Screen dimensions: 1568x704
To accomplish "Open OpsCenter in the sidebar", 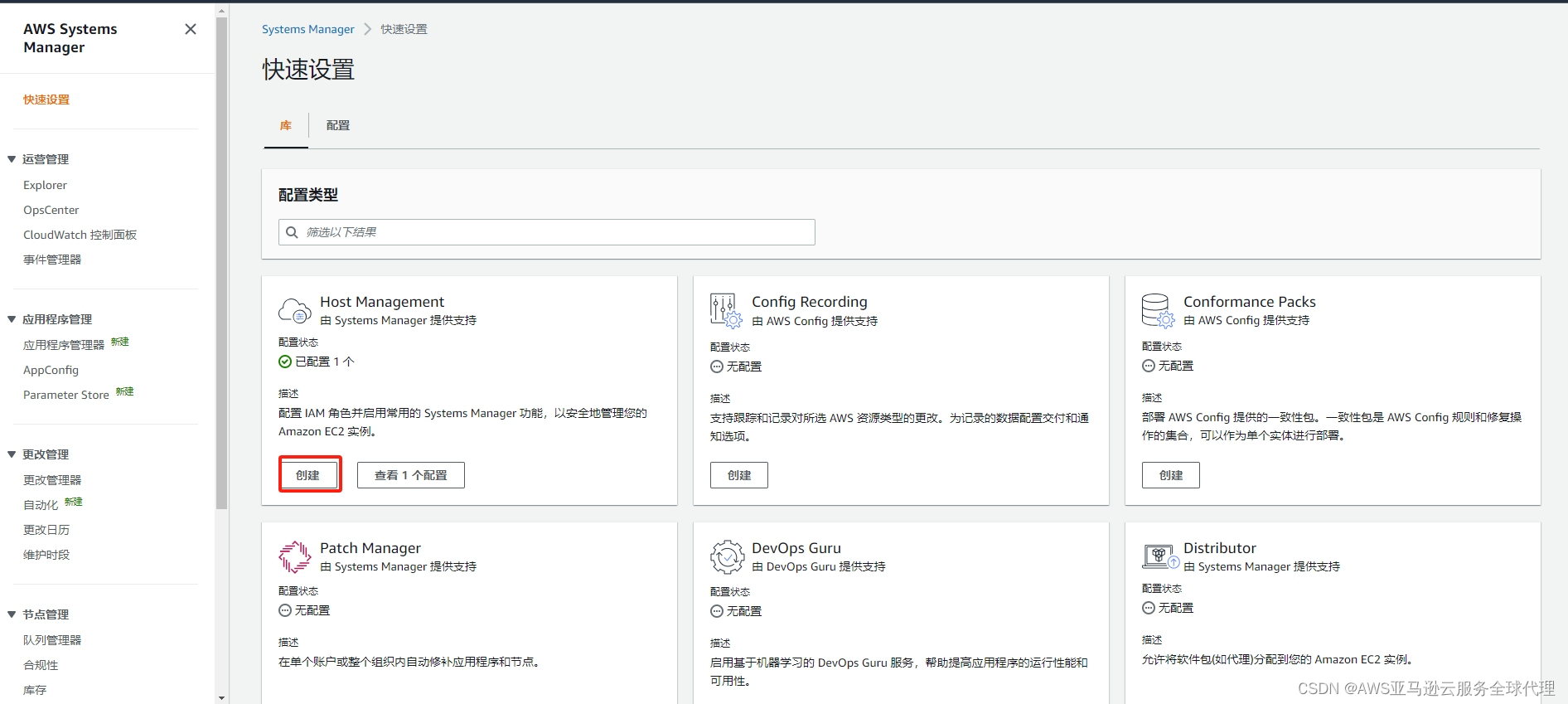I will [51, 210].
